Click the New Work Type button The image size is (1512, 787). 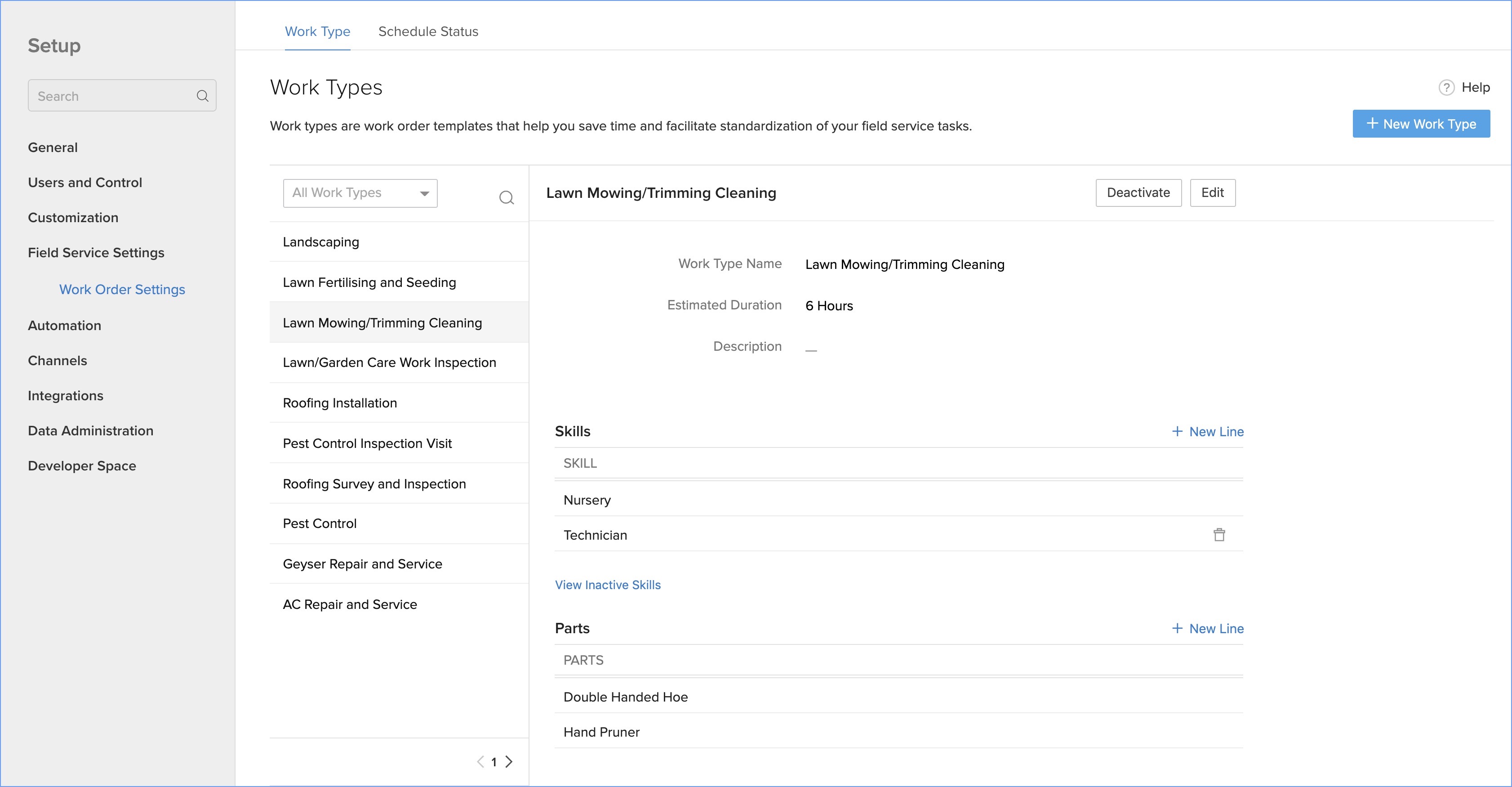[x=1420, y=124]
